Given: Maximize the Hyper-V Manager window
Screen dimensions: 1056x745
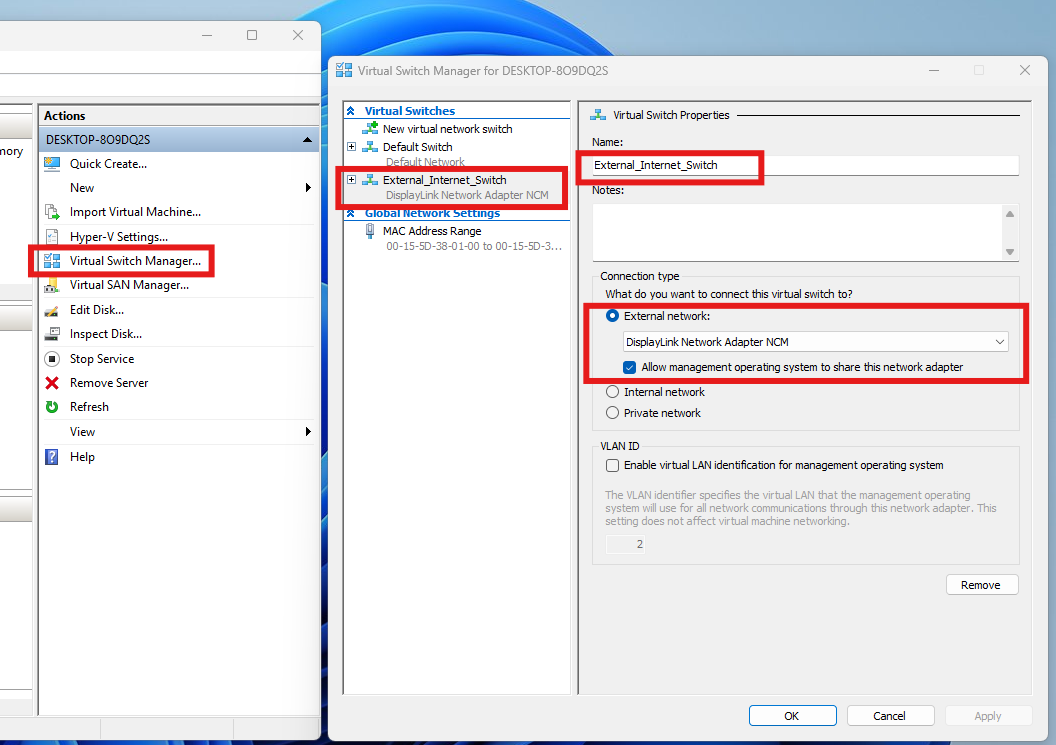Looking at the screenshot, I should coord(252,35).
